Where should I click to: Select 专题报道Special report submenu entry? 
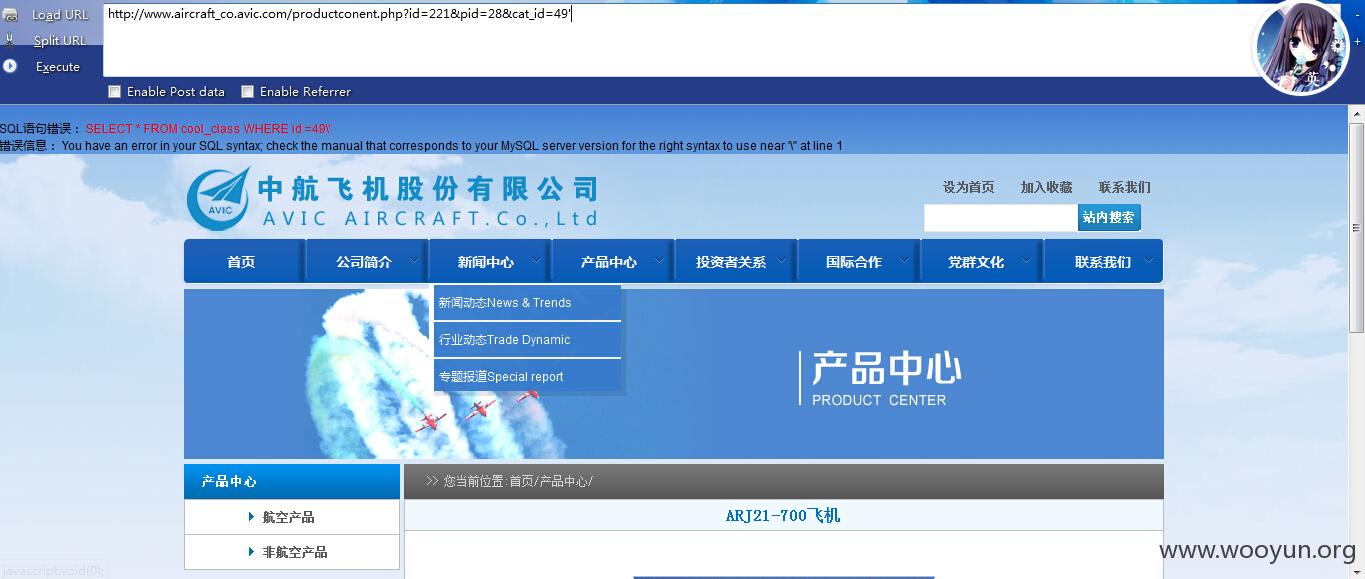pos(527,377)
